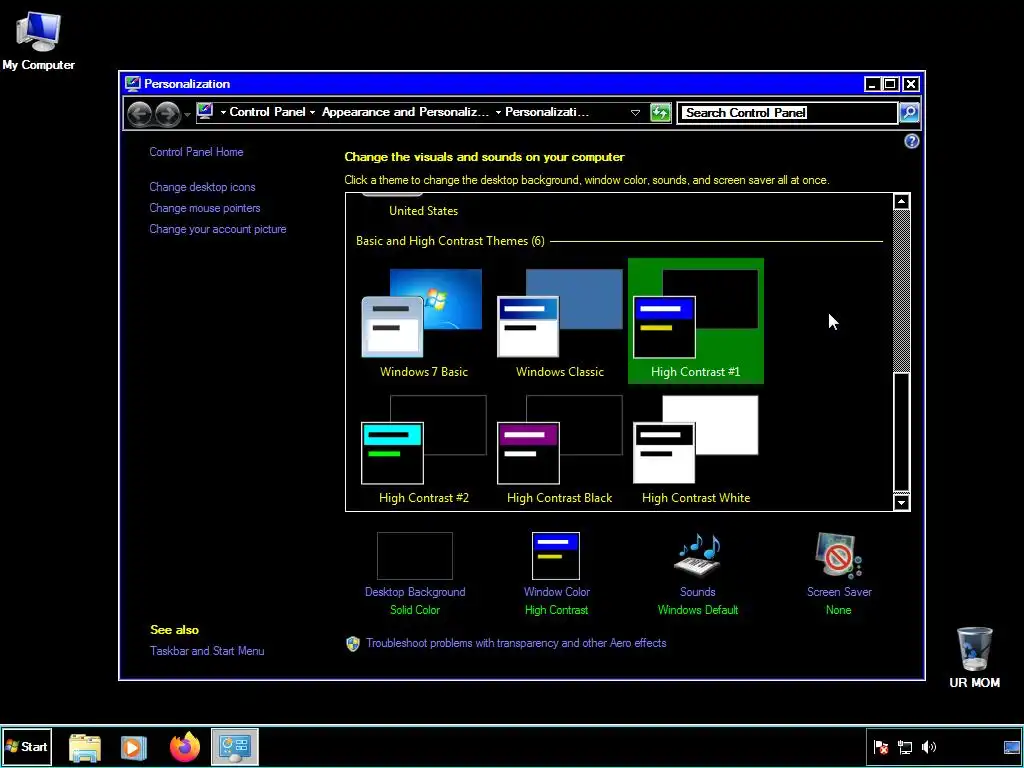
Task: Open Change desktop icons link
Action: click(202, 187)
